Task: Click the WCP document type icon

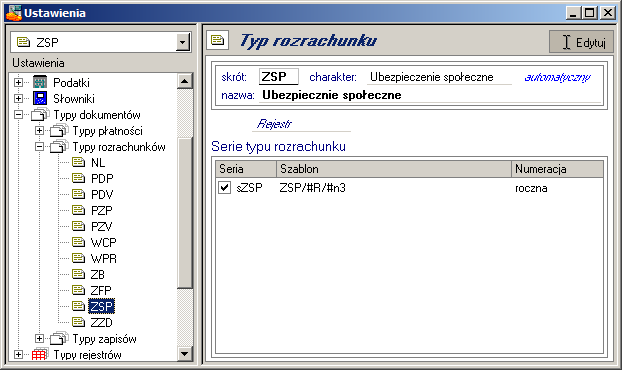Action: (x=79, y=242)
